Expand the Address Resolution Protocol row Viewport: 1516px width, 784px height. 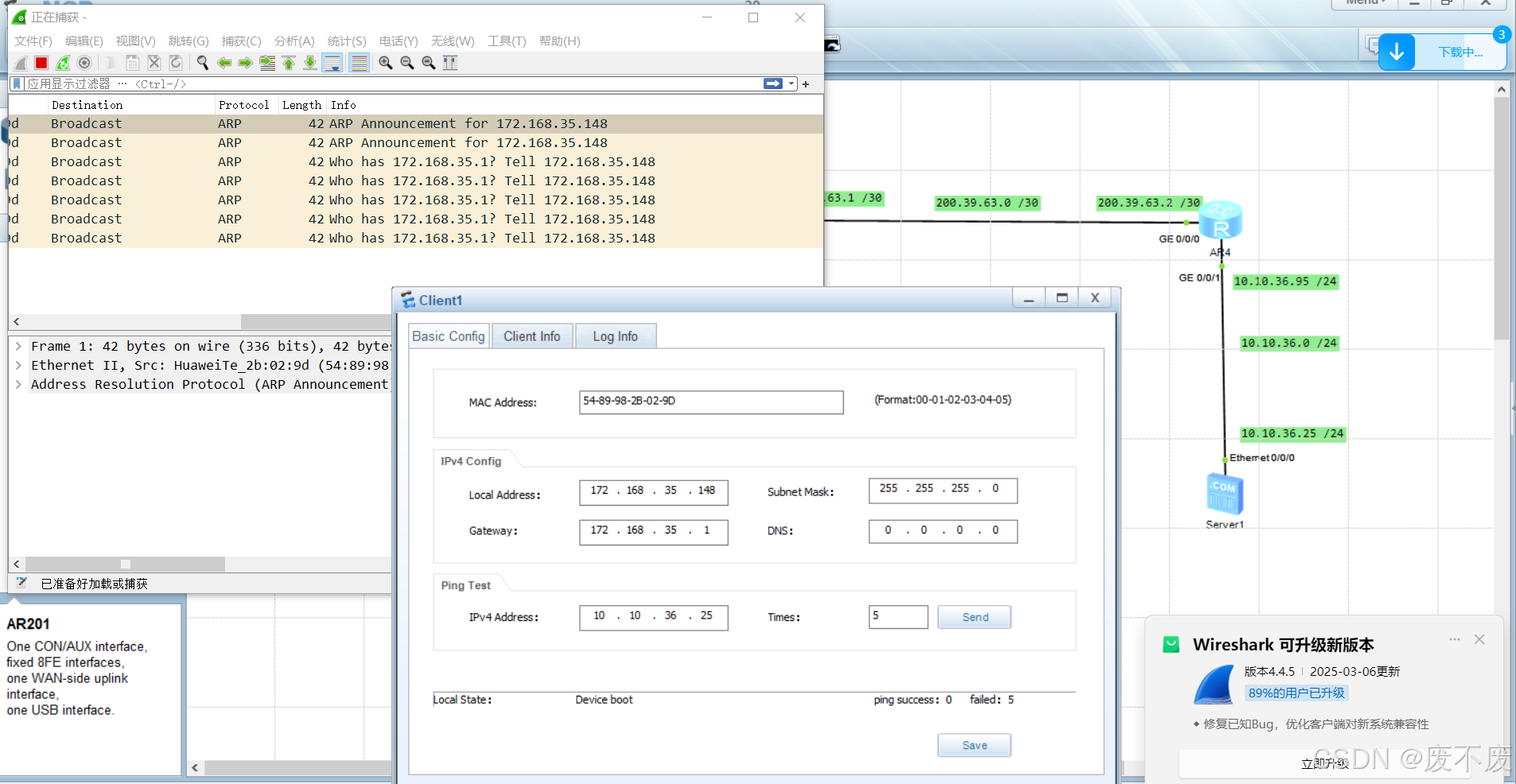18,384
